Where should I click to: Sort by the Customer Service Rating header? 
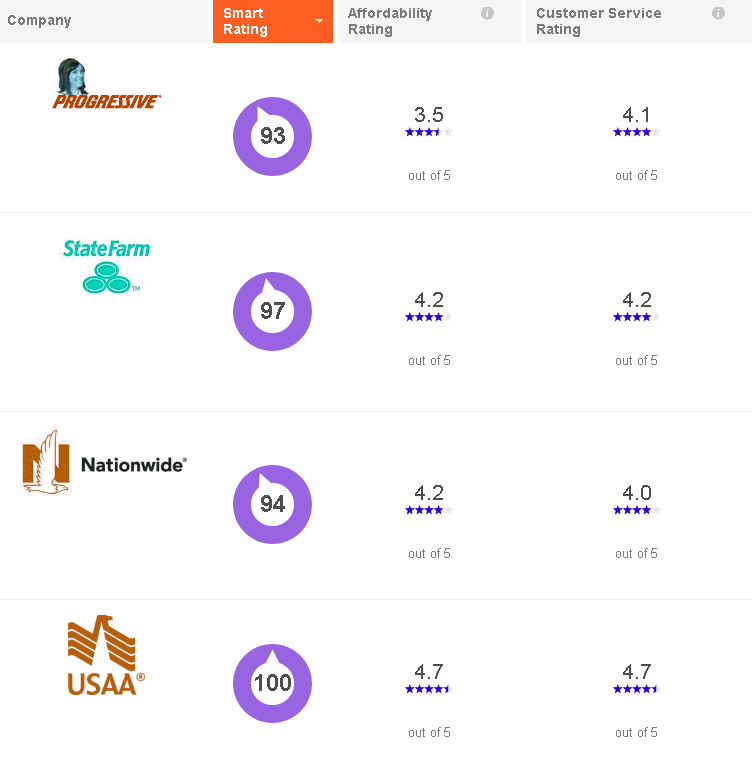[598, 21]
